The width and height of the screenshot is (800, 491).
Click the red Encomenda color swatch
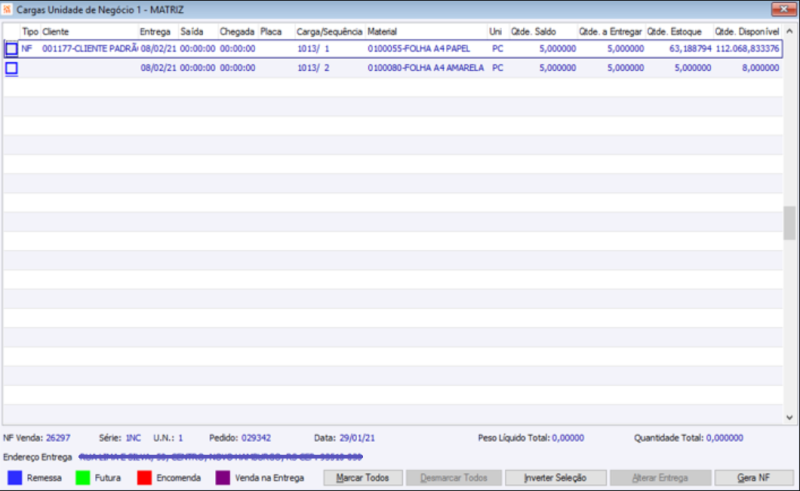pos(144,478)
